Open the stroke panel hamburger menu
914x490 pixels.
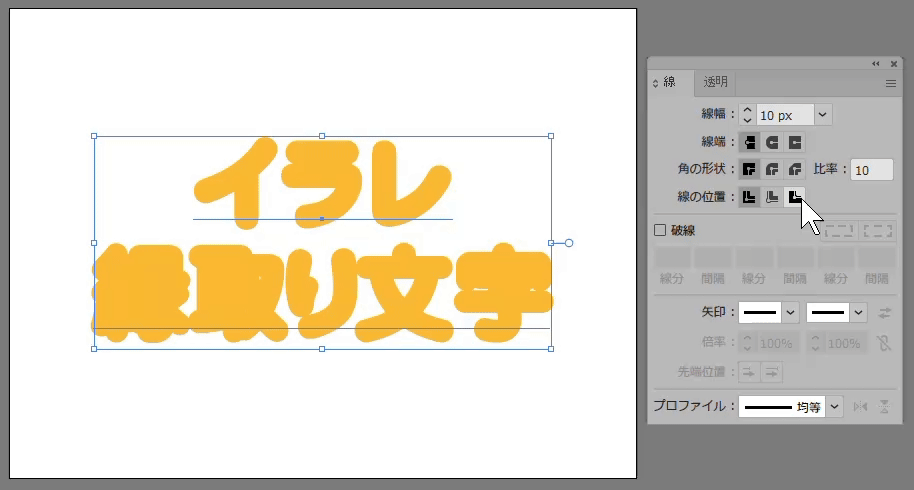tap(891, 83)
